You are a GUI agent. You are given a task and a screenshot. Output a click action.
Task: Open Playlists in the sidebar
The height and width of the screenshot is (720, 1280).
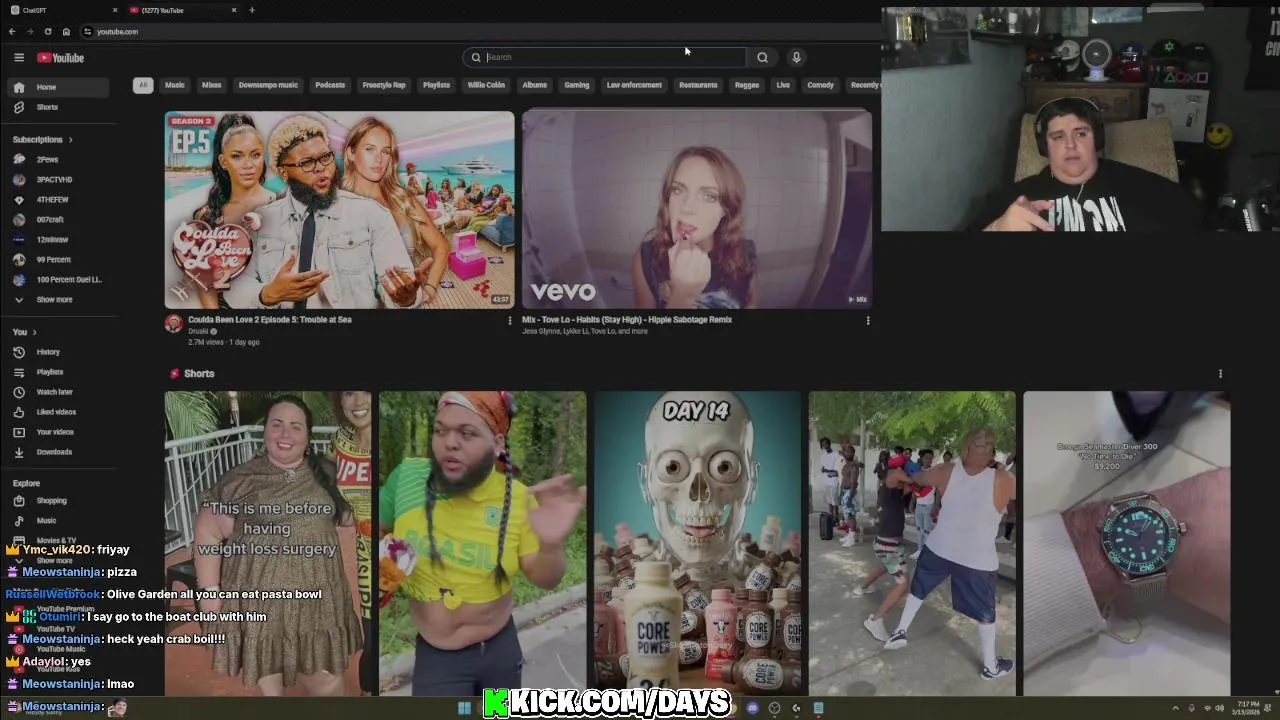point(60,372)
